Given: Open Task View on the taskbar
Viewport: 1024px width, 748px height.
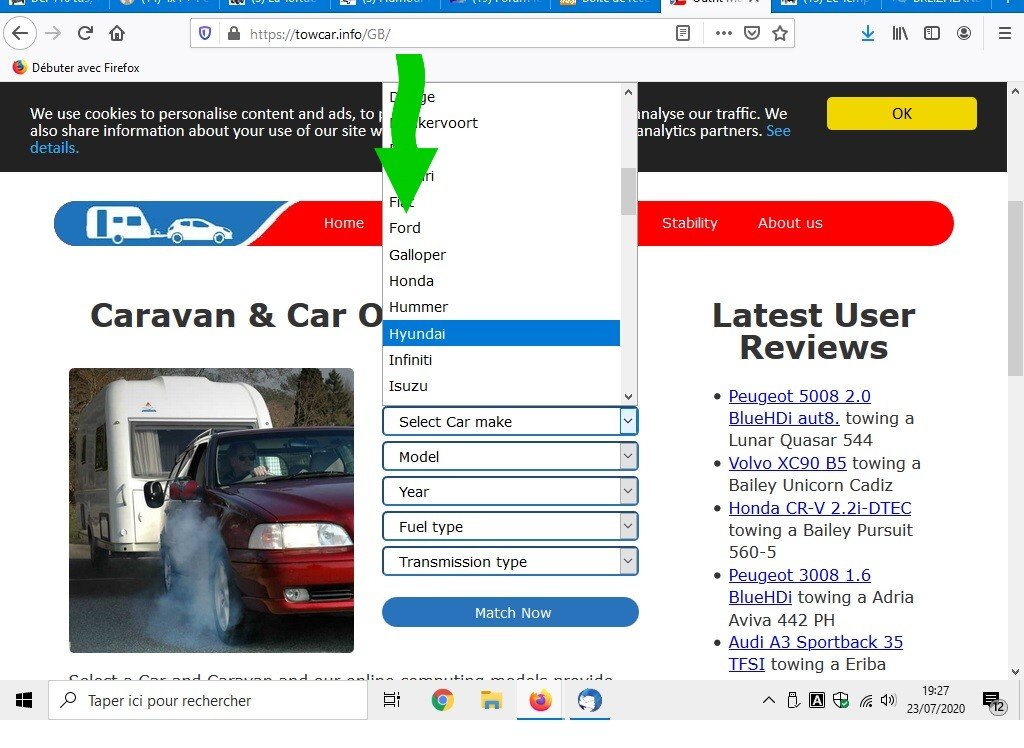Looking at the screenshot, I should [392, 700].
